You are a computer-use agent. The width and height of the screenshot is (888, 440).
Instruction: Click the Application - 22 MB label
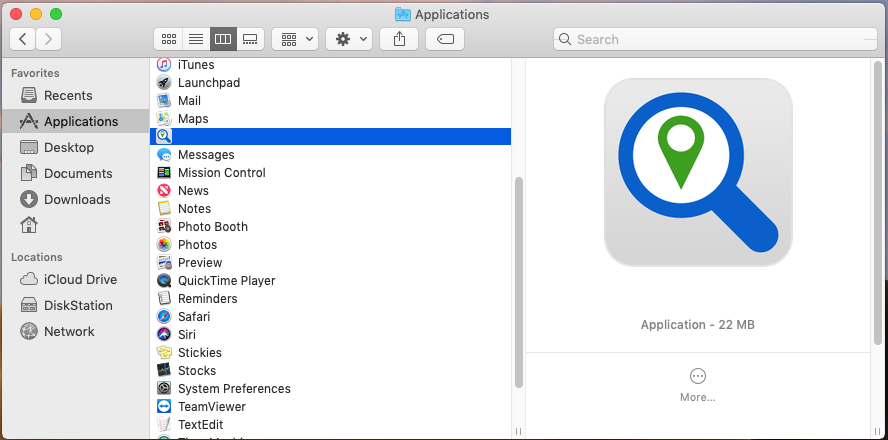(698, 325)
